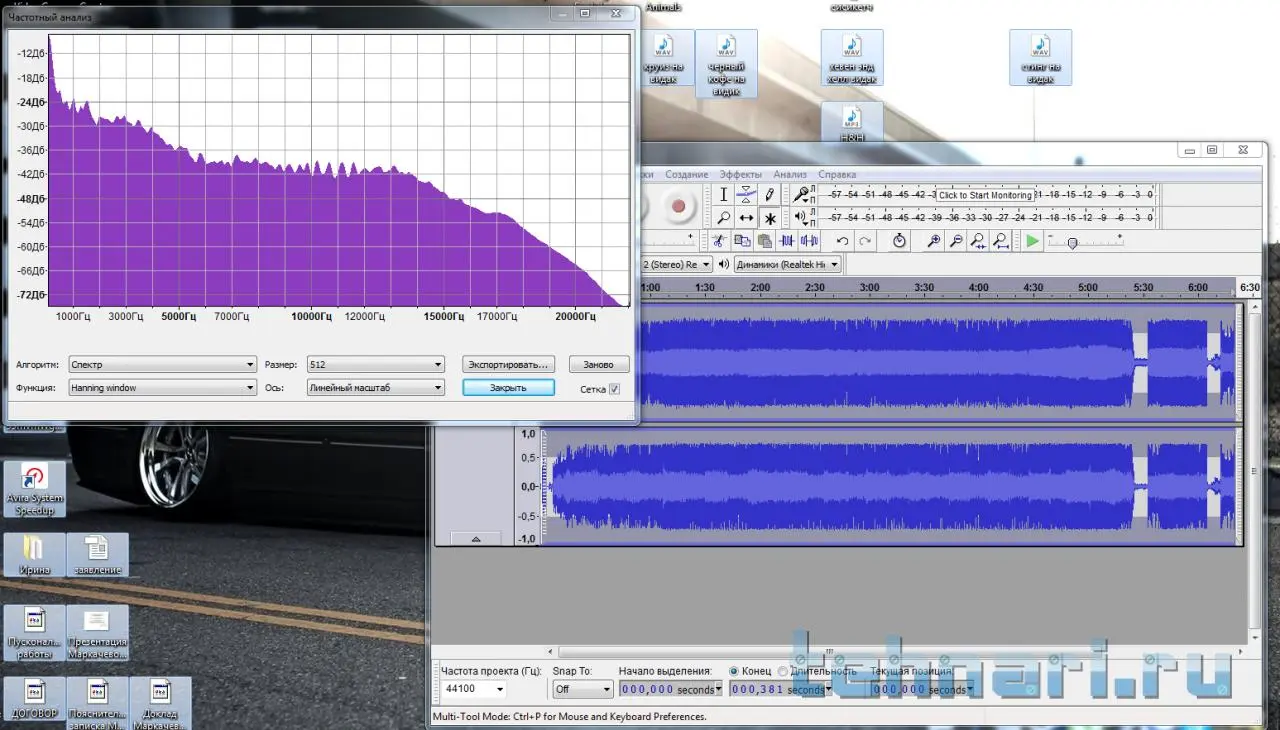The image size is (1280, 730).
Task: Activate the Multi-Tool asterisk icon
Action: coord(770,218)
